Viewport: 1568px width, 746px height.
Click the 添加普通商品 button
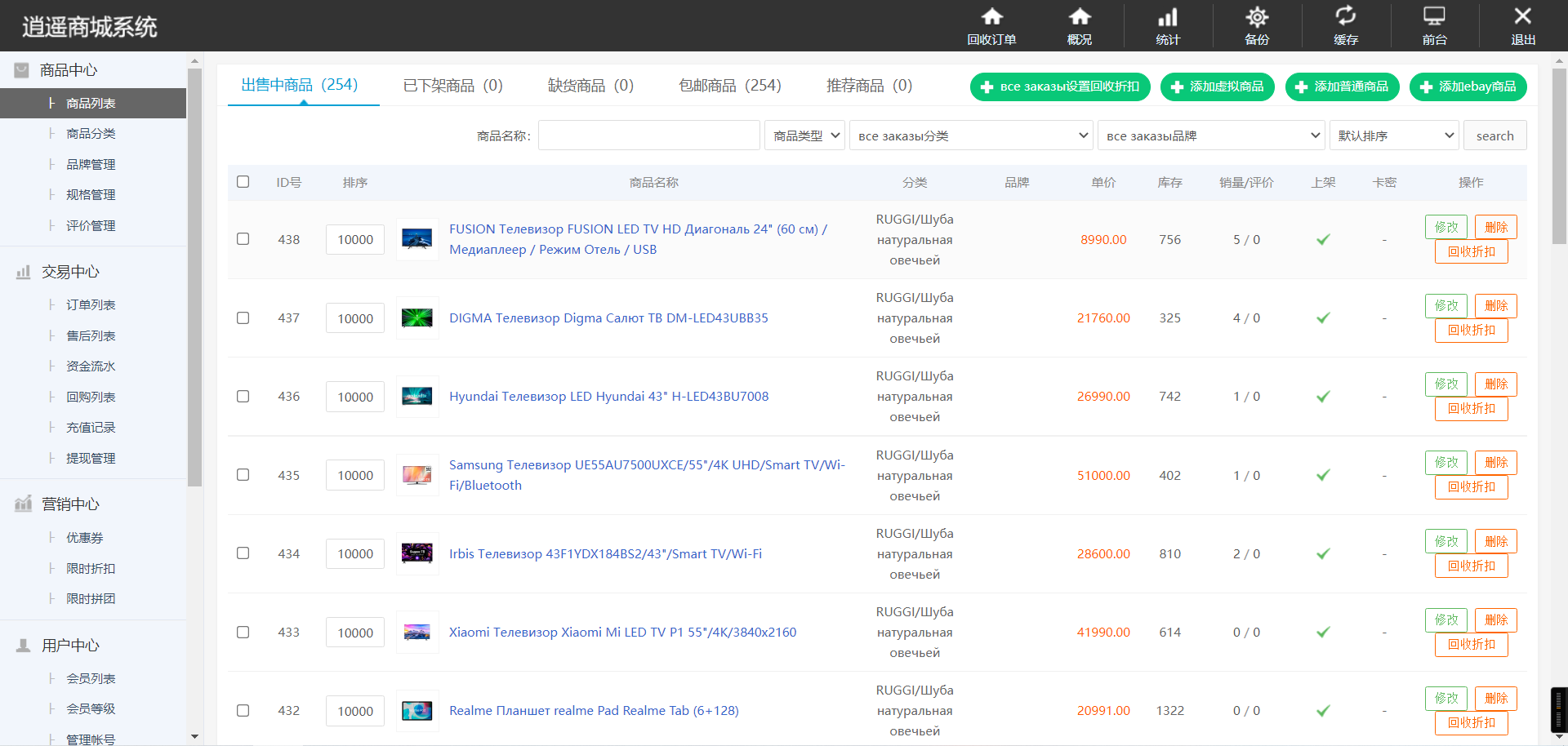click(1343, 87)
